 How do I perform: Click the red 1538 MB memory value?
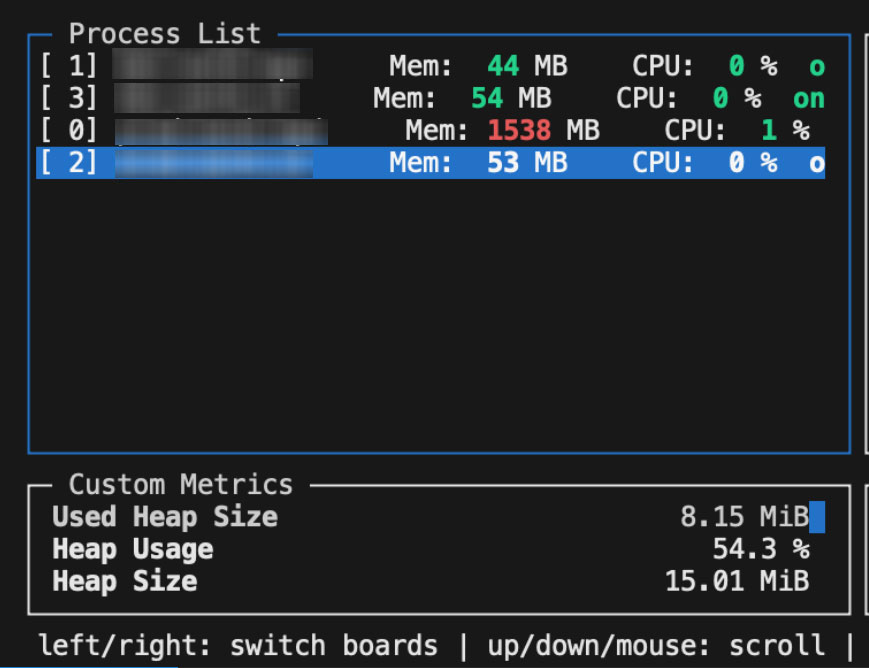tap(519, 130)
